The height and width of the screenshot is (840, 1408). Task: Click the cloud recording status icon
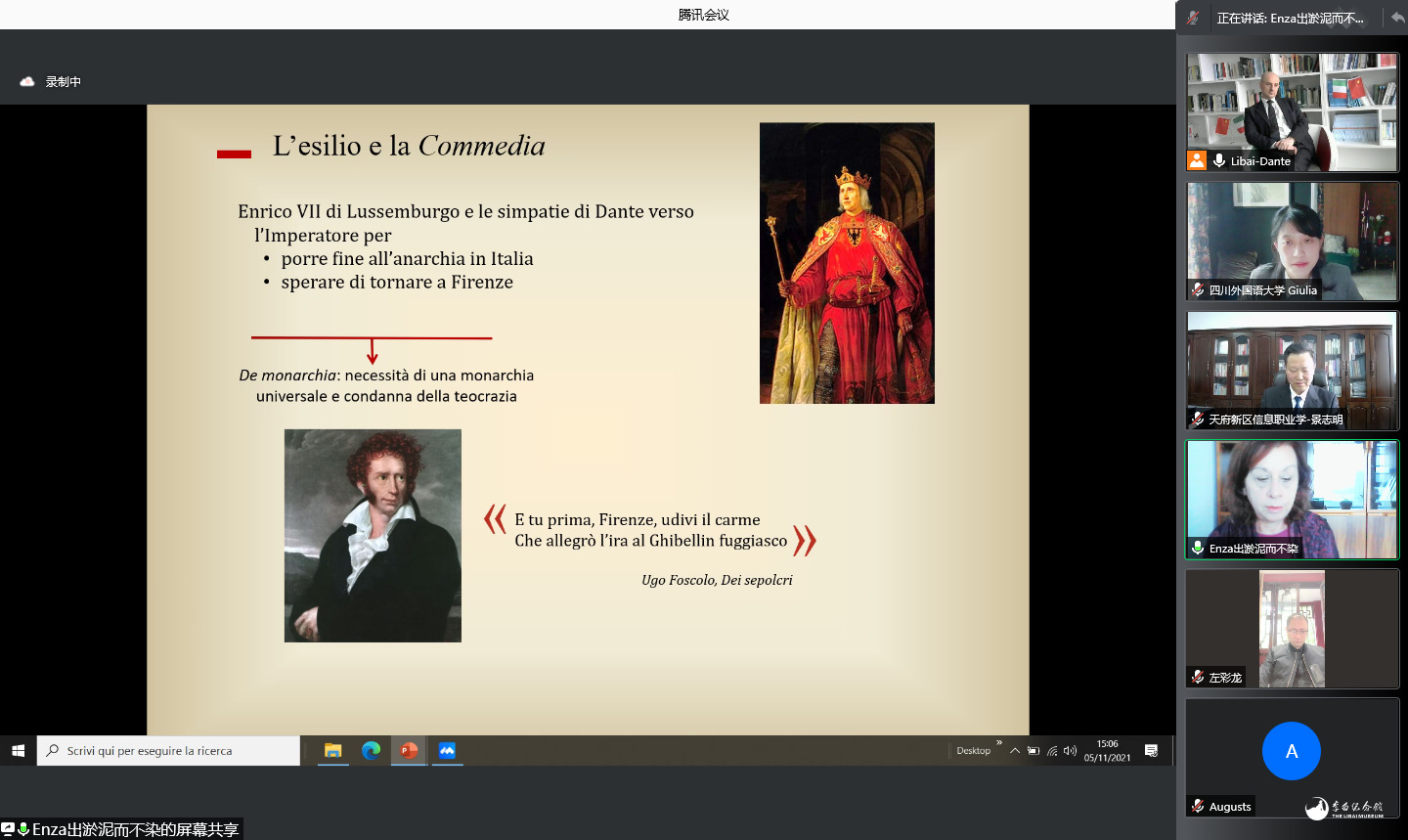tap(27, 82)
